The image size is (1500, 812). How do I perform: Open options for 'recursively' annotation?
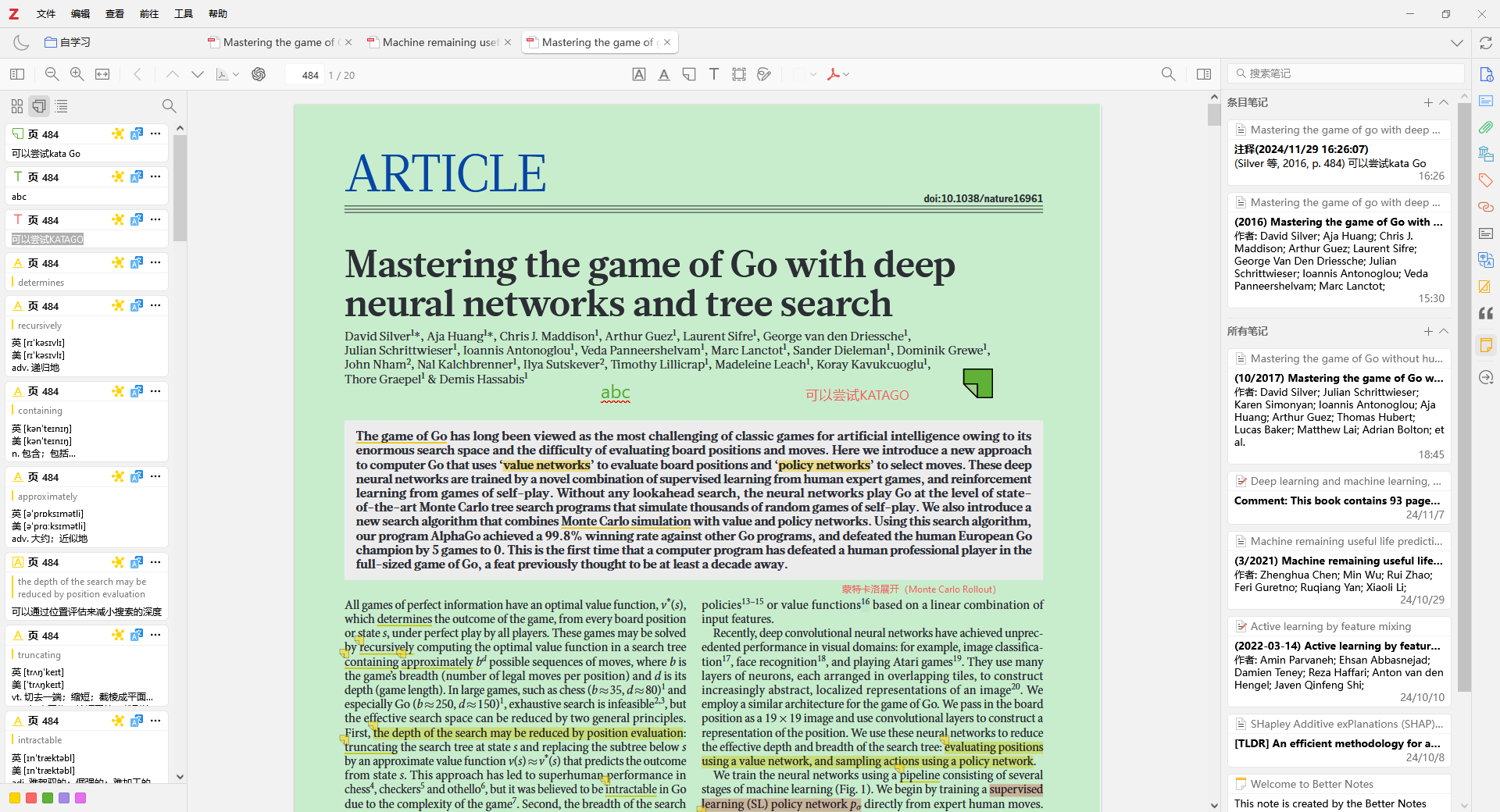tap(155, 305)
